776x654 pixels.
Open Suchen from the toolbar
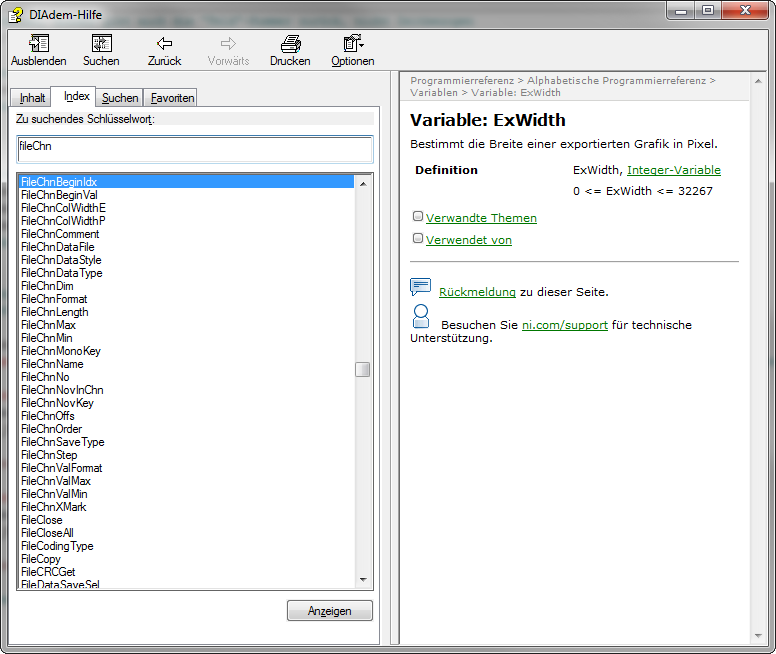click(x=101, y=44)
